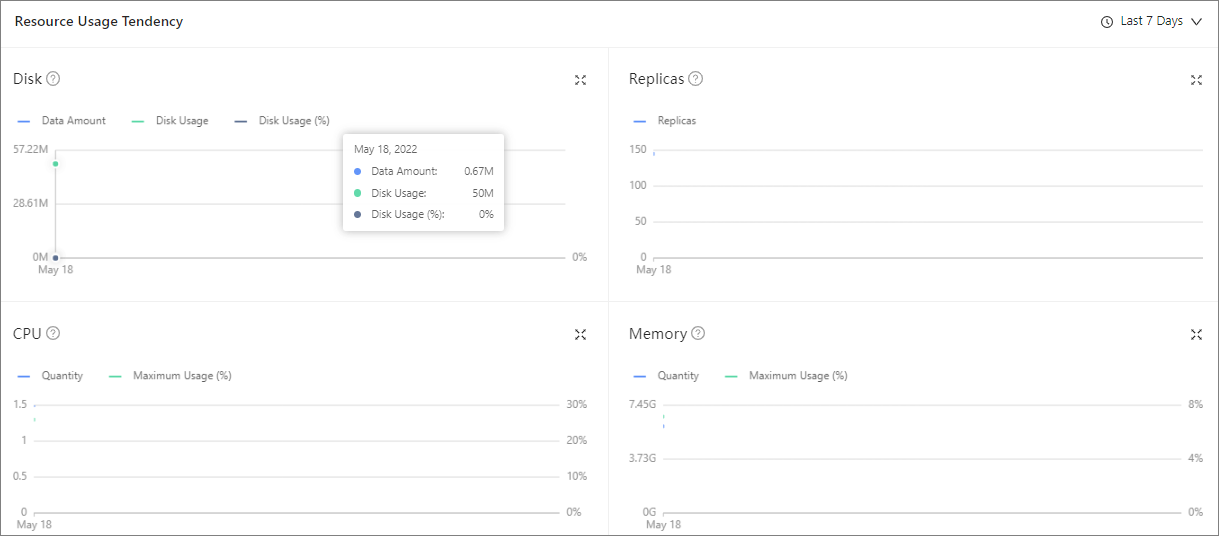
Task: Open the Last 7 Days time range dropdown
Action: tap(1151, 21)
